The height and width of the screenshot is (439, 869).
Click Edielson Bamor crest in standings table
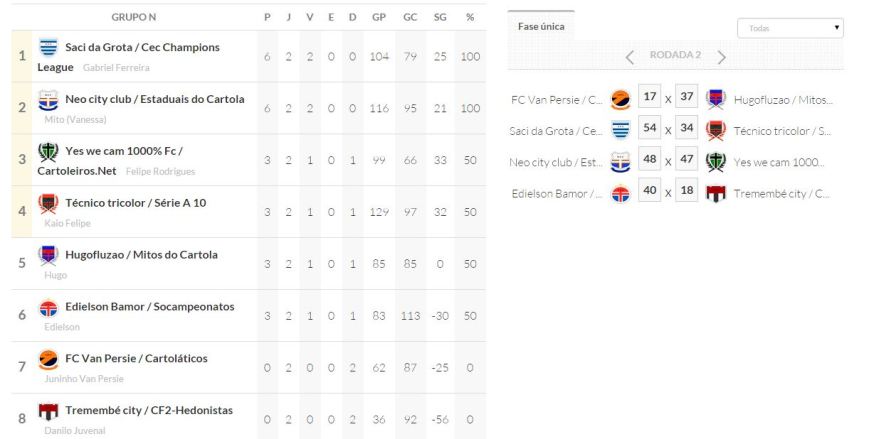pyautogui.click(x=48, y=308)
